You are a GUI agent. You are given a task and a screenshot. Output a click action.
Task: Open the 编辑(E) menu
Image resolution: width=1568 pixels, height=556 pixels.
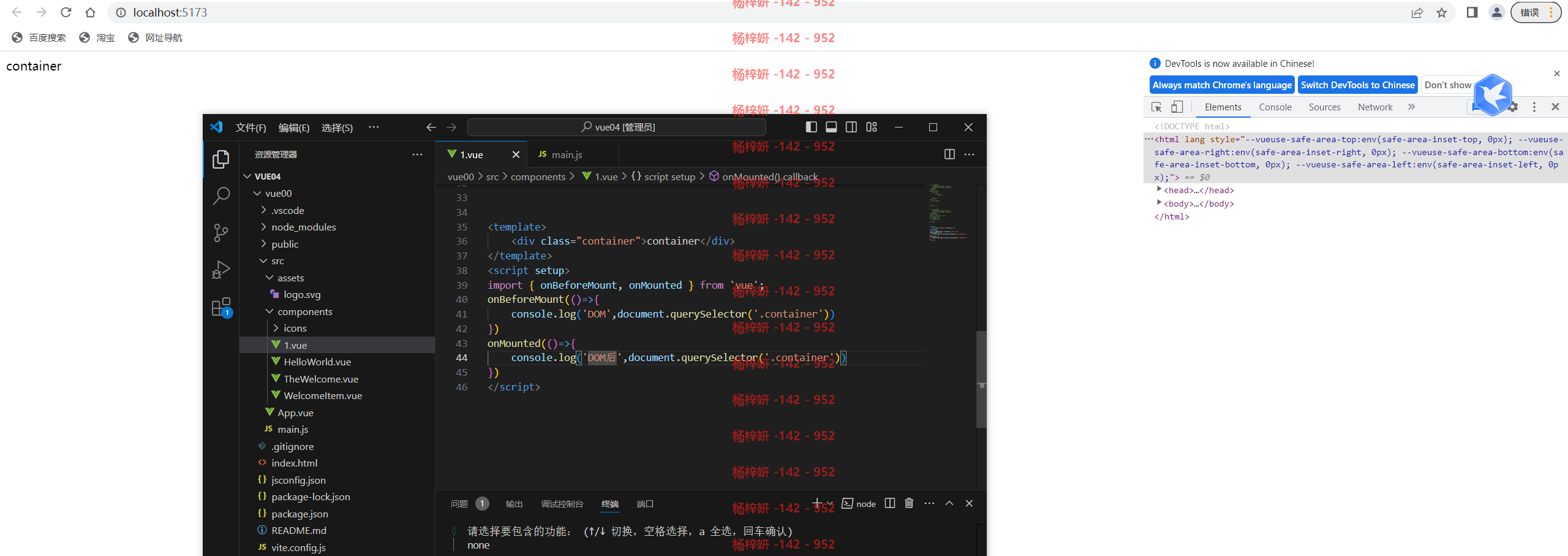coord(294,128)
